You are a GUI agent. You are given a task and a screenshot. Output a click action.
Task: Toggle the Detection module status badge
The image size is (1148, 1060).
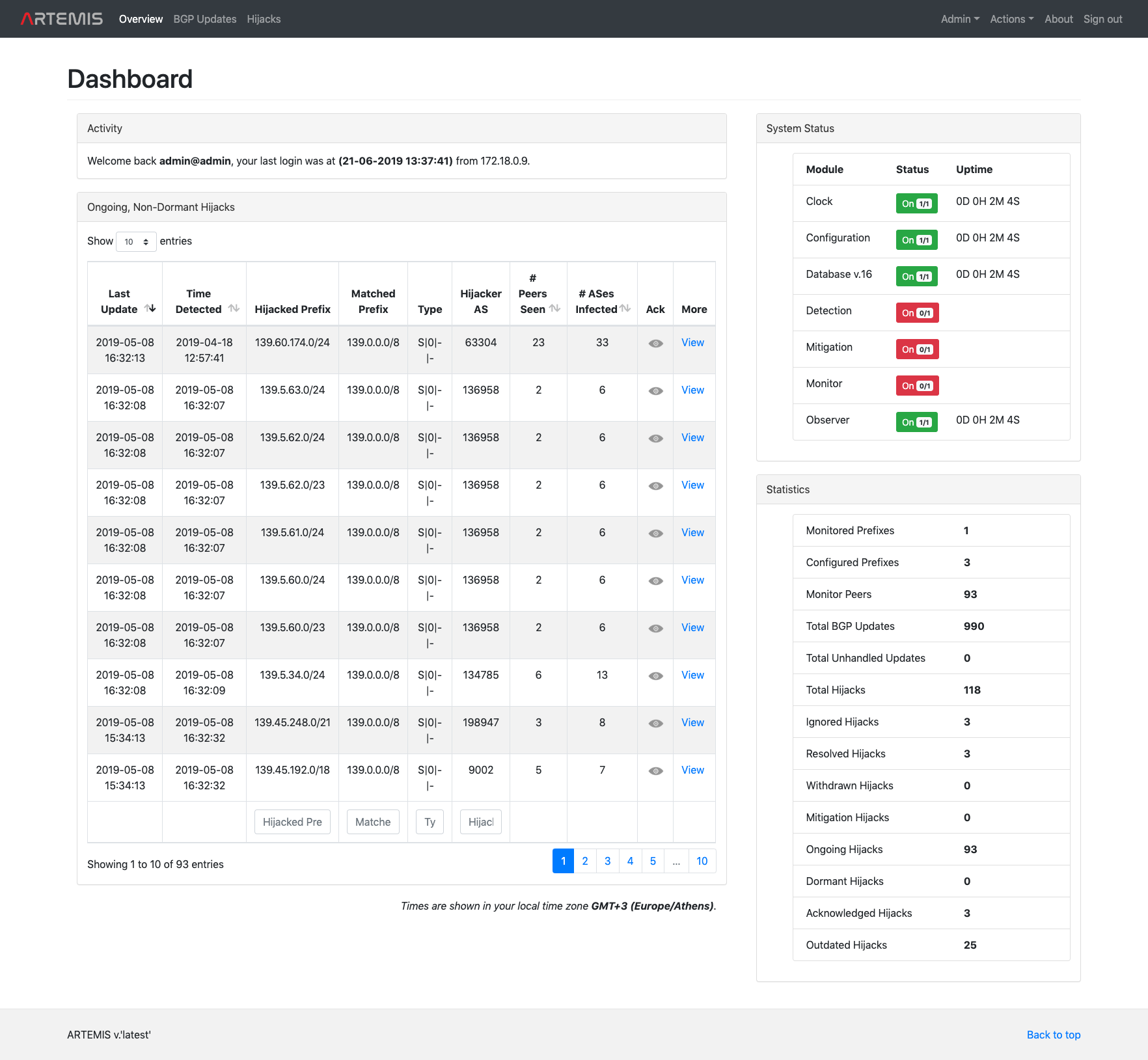917,312
